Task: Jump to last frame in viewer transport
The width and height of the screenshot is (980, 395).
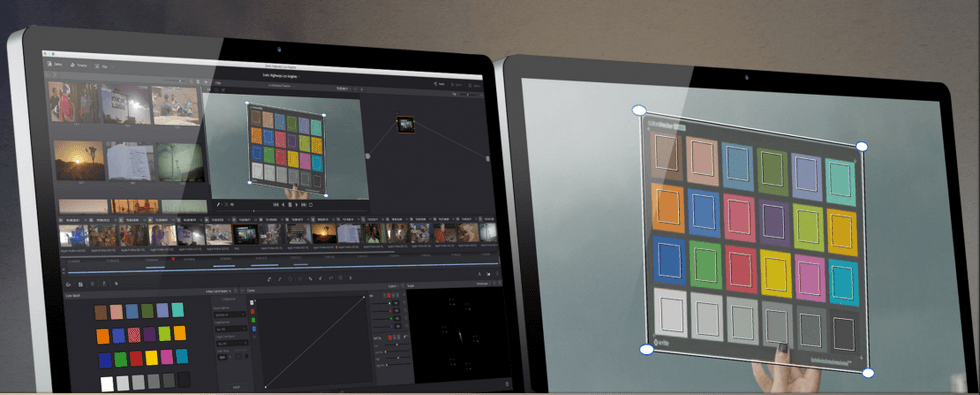Action: point(304,205)
